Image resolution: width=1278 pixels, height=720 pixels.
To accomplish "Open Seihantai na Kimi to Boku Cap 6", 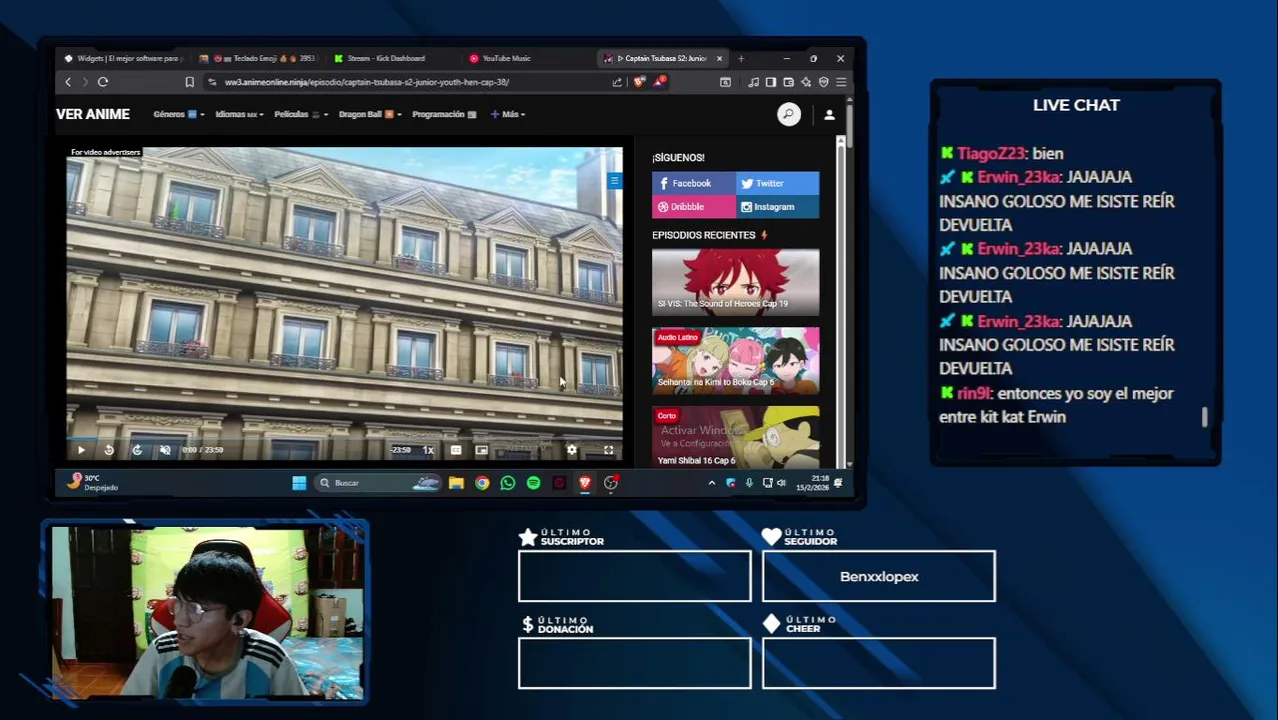I will 735,360.
